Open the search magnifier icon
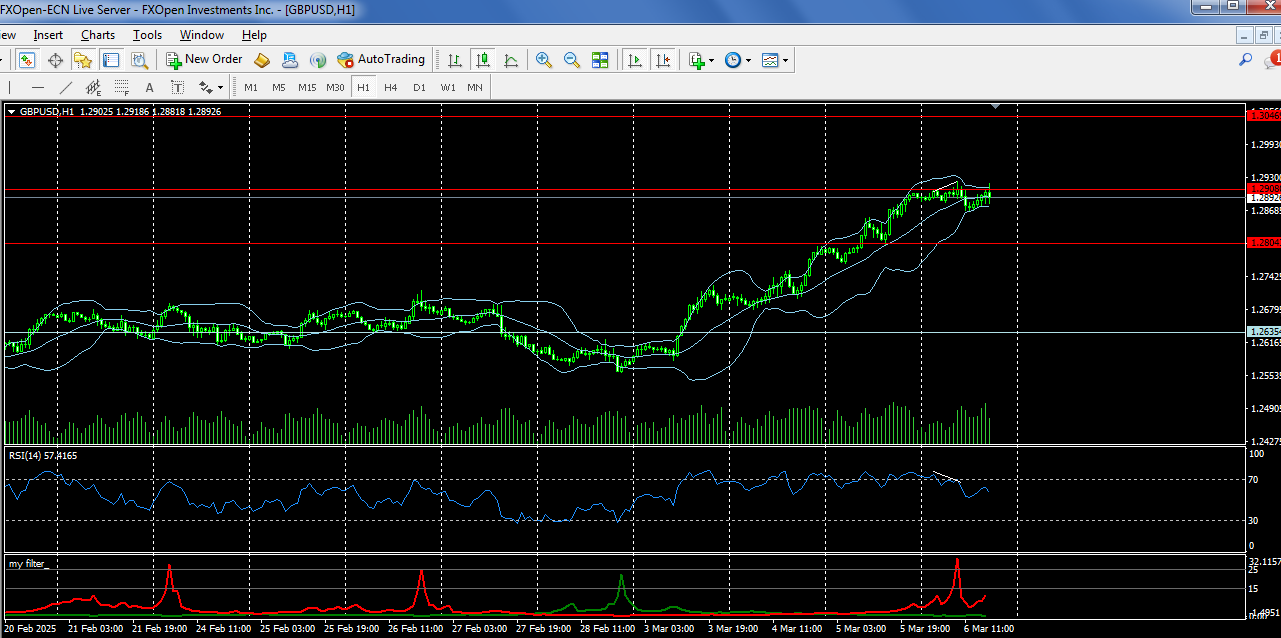The image size is (1281, 638). (x=1245, y=60)
